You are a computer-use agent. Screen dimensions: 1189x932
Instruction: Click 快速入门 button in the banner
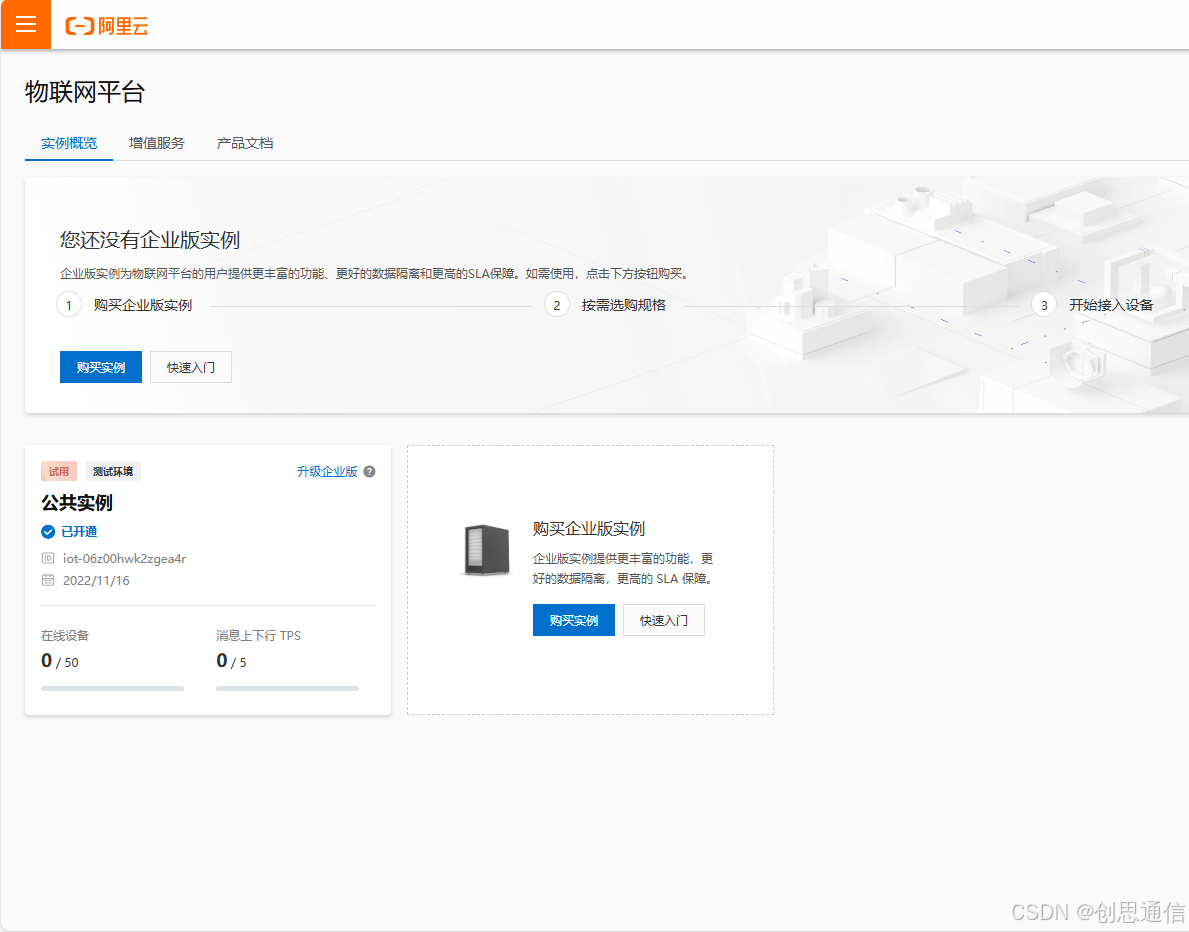(x=191, y=367)
